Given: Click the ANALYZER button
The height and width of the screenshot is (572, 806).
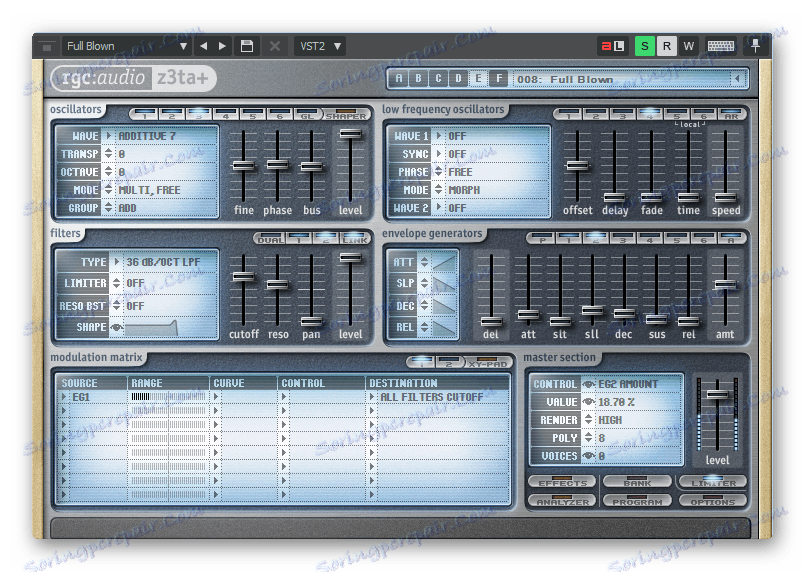Looking at the screenshot, I should click(561, 500).
